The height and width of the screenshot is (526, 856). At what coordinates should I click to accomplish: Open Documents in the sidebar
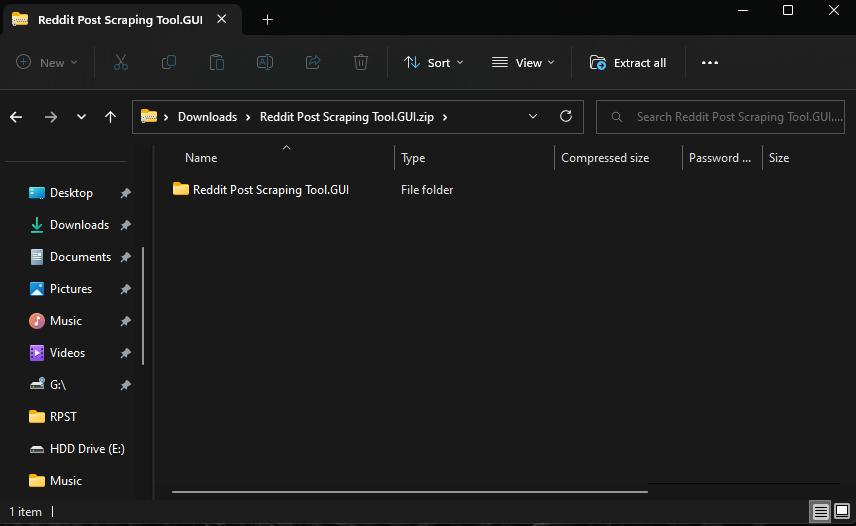tap(80, 257)
